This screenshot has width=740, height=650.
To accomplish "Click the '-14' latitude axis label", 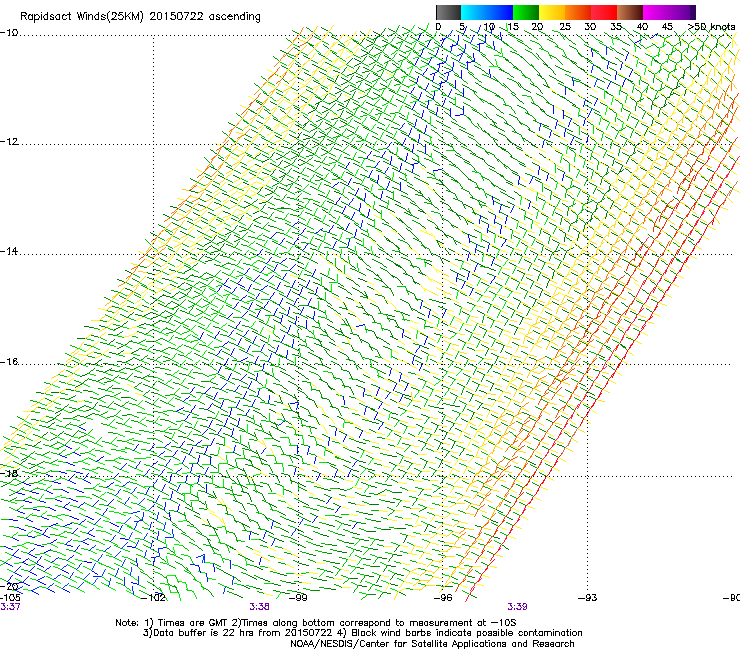I will (9, 251).
